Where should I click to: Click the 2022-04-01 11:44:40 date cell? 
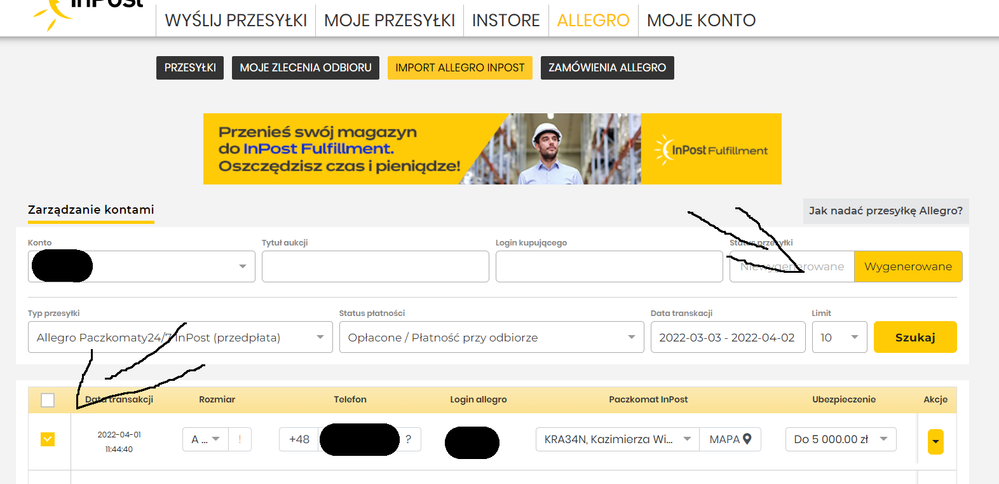click(x=119, y=441)
